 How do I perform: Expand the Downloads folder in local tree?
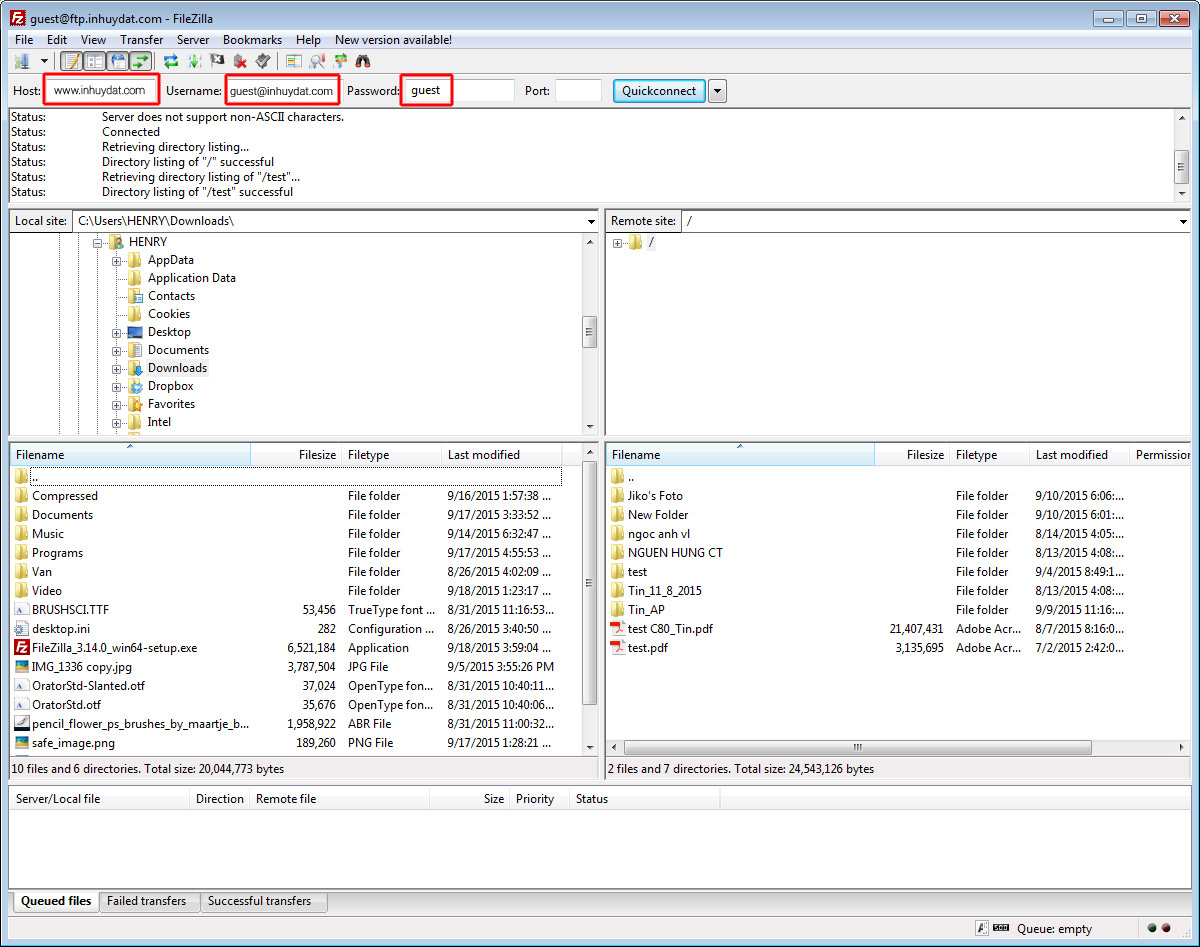(x=117, y=368)
